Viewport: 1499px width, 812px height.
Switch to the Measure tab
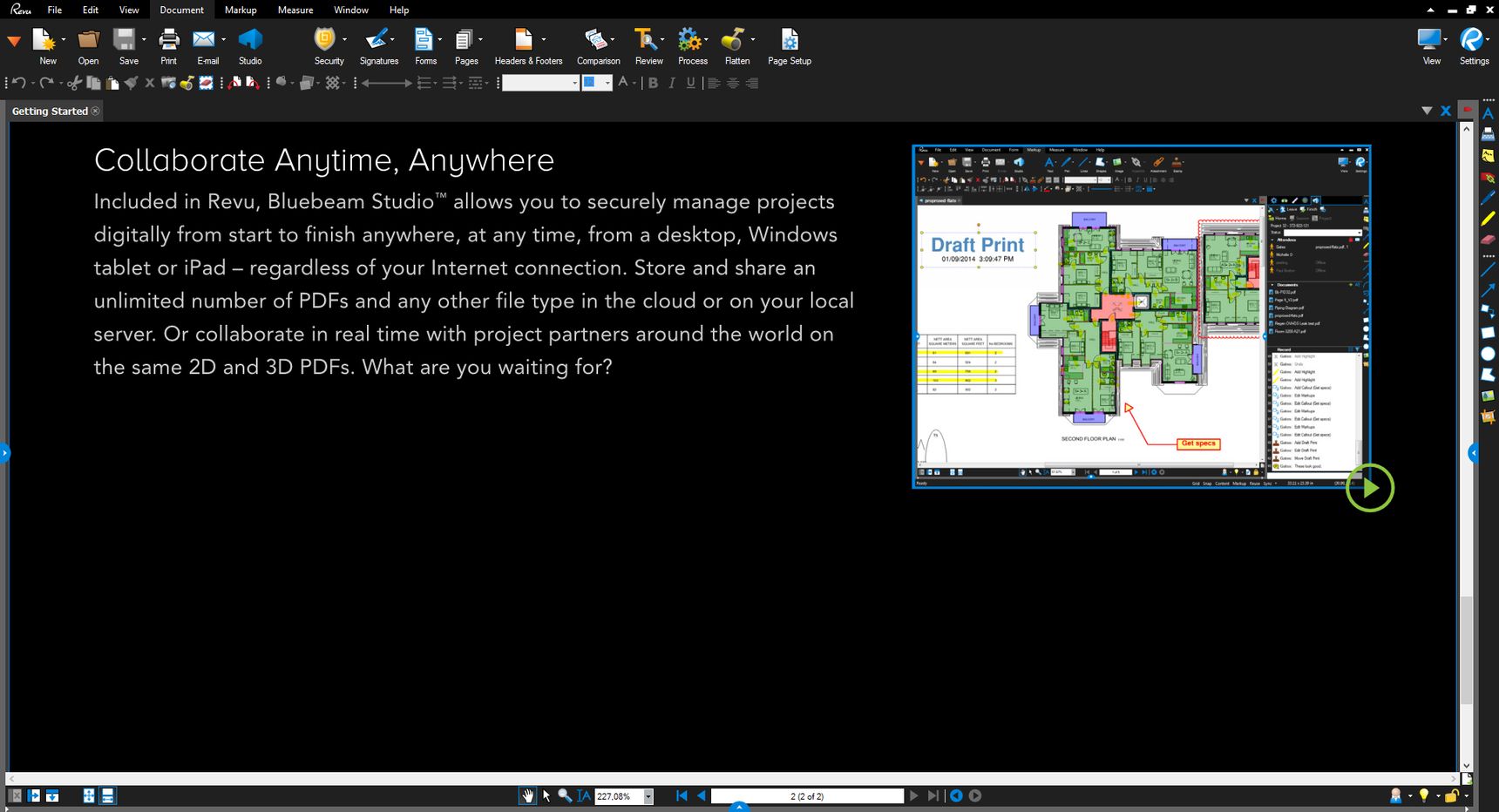295,10
